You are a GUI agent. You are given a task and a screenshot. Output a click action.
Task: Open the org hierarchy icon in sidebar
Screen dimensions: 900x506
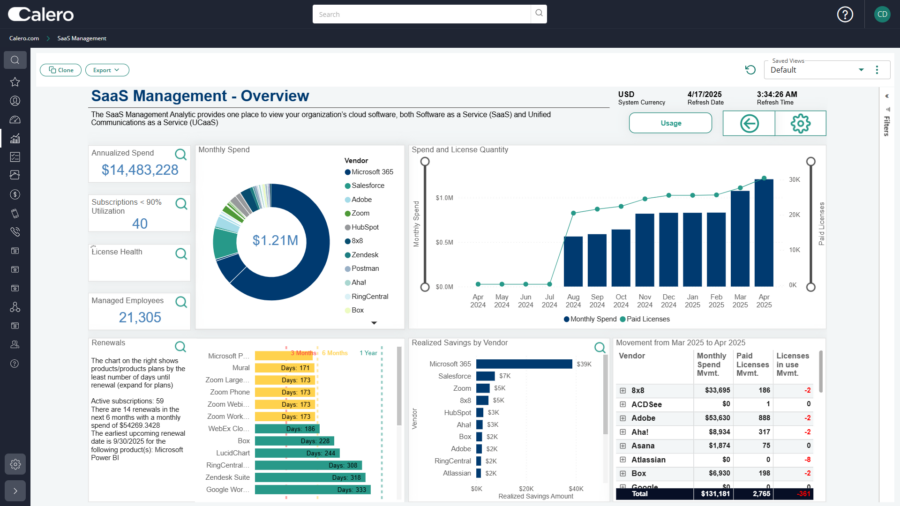tap(15, 307)
